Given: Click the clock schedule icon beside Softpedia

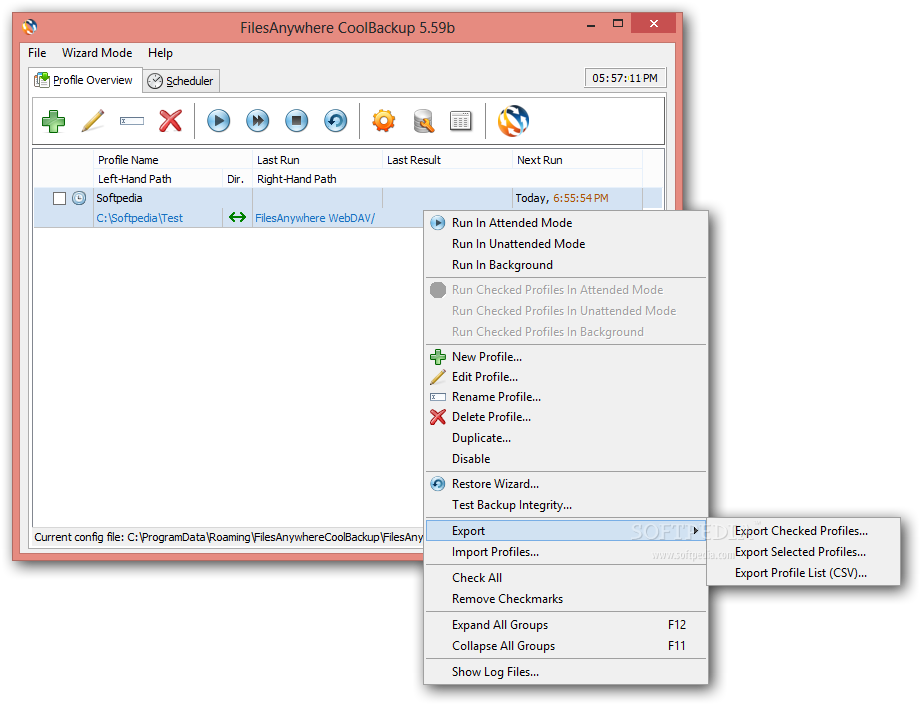Looking at the screenshot, I should tap(79, 198).
